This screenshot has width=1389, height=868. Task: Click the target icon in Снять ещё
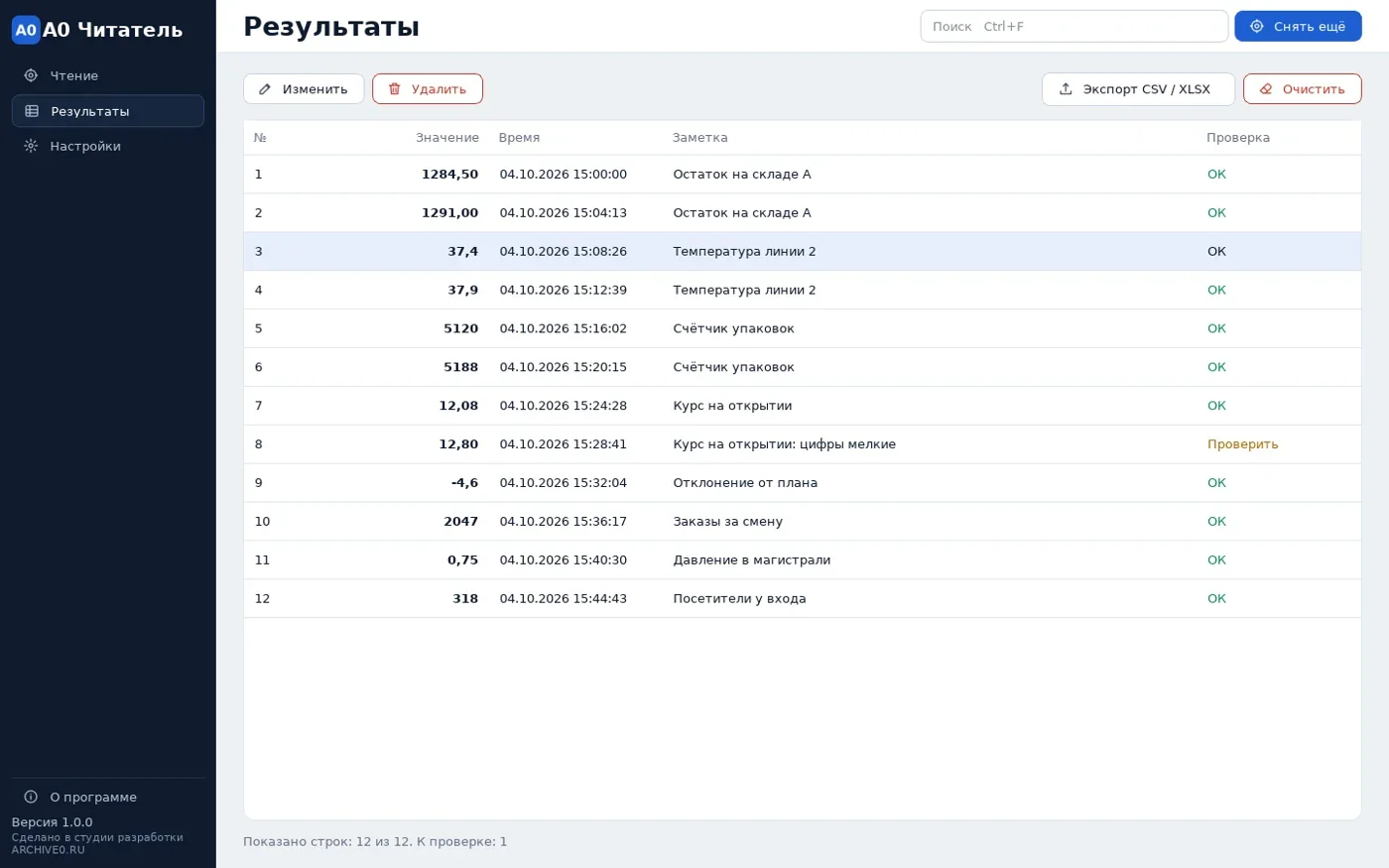coord(1256,27)
